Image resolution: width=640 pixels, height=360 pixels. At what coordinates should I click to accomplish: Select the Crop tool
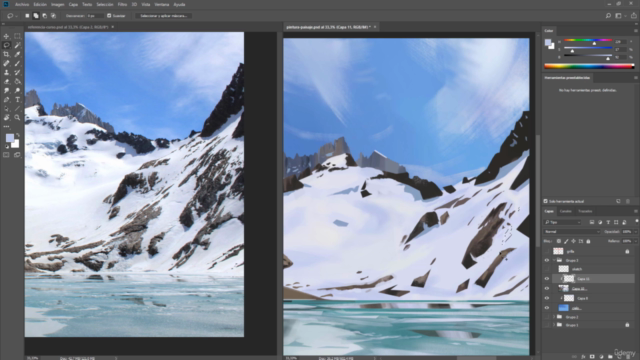[x=7, y=54]
